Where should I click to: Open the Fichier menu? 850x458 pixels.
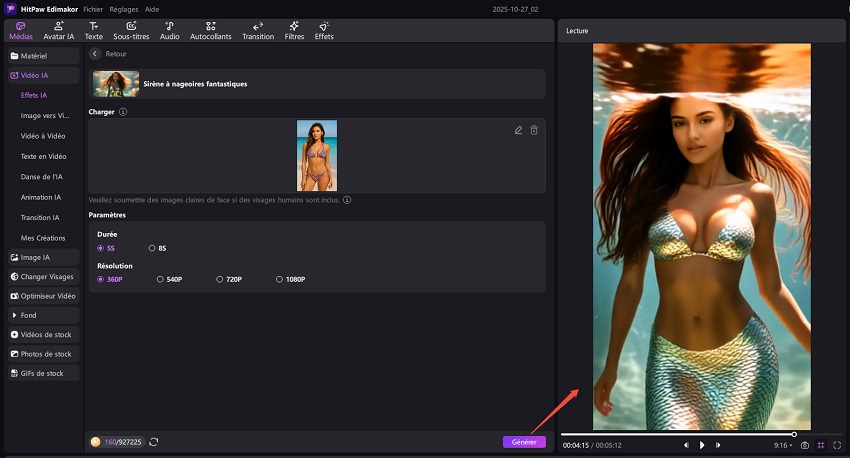[93, 8]
